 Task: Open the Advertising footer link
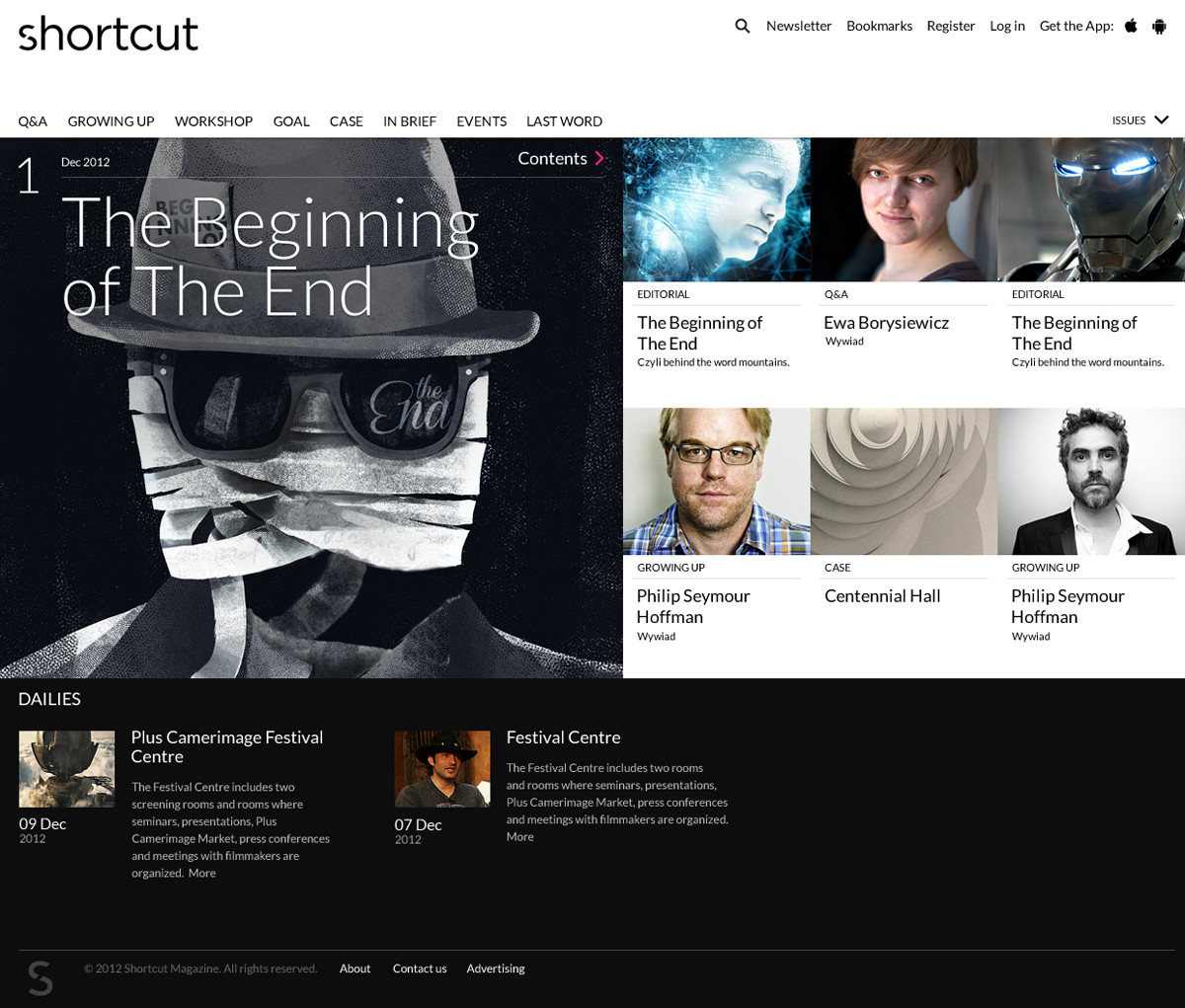click(496, 969)
